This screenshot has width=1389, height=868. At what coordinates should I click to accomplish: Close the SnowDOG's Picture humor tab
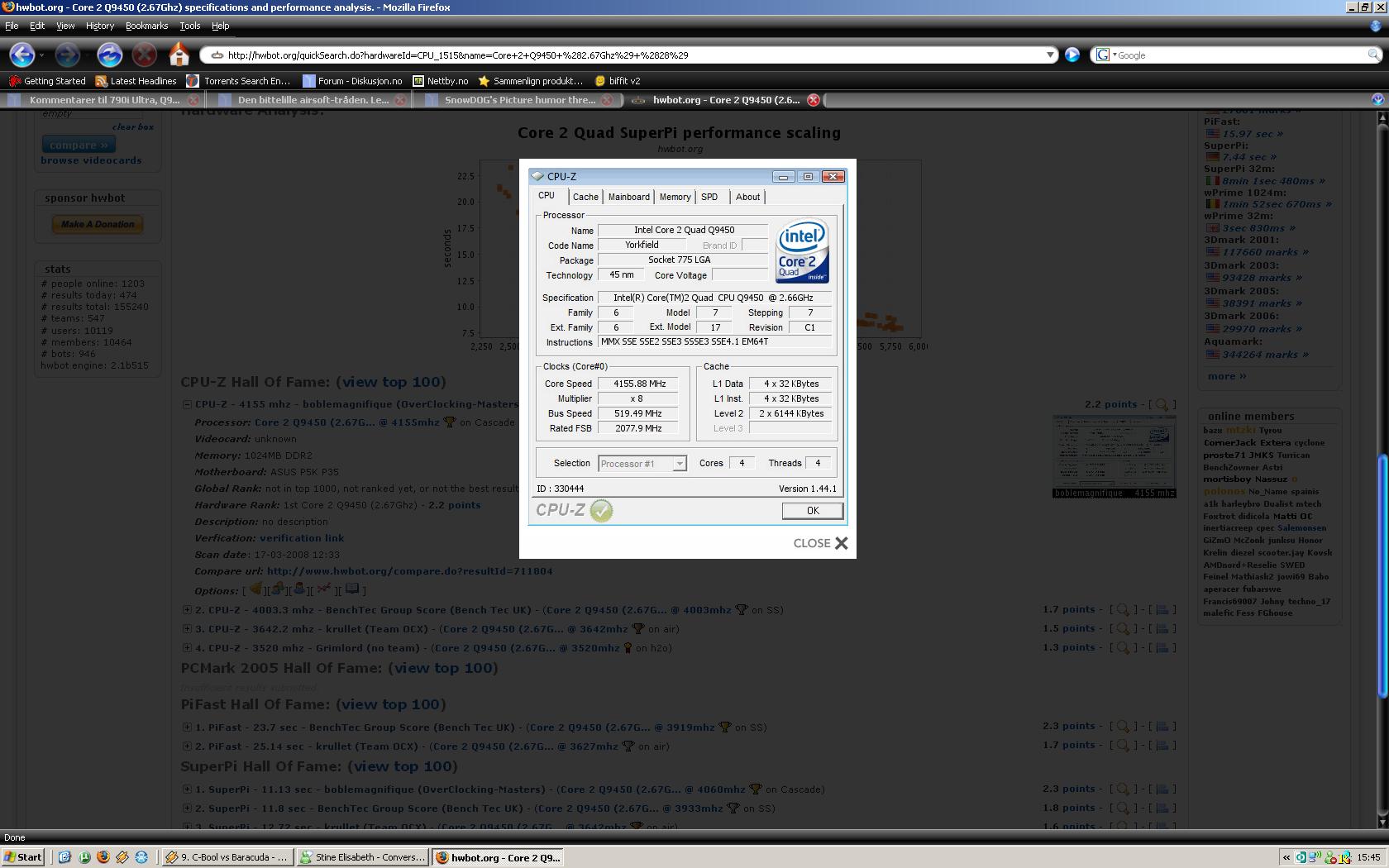pyautogui.click(x=607, y=100)
